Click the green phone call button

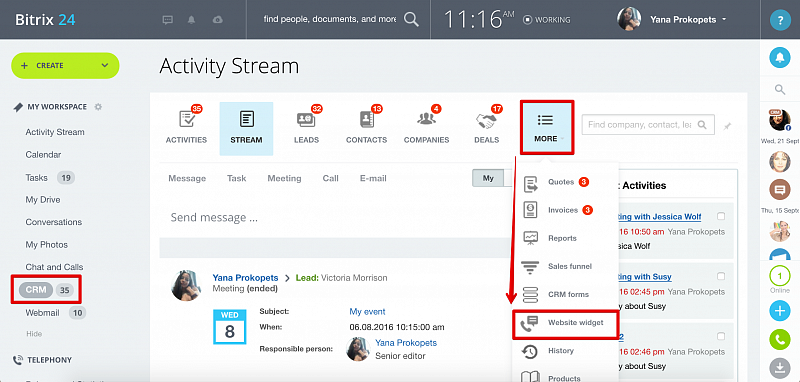[780, 339]
